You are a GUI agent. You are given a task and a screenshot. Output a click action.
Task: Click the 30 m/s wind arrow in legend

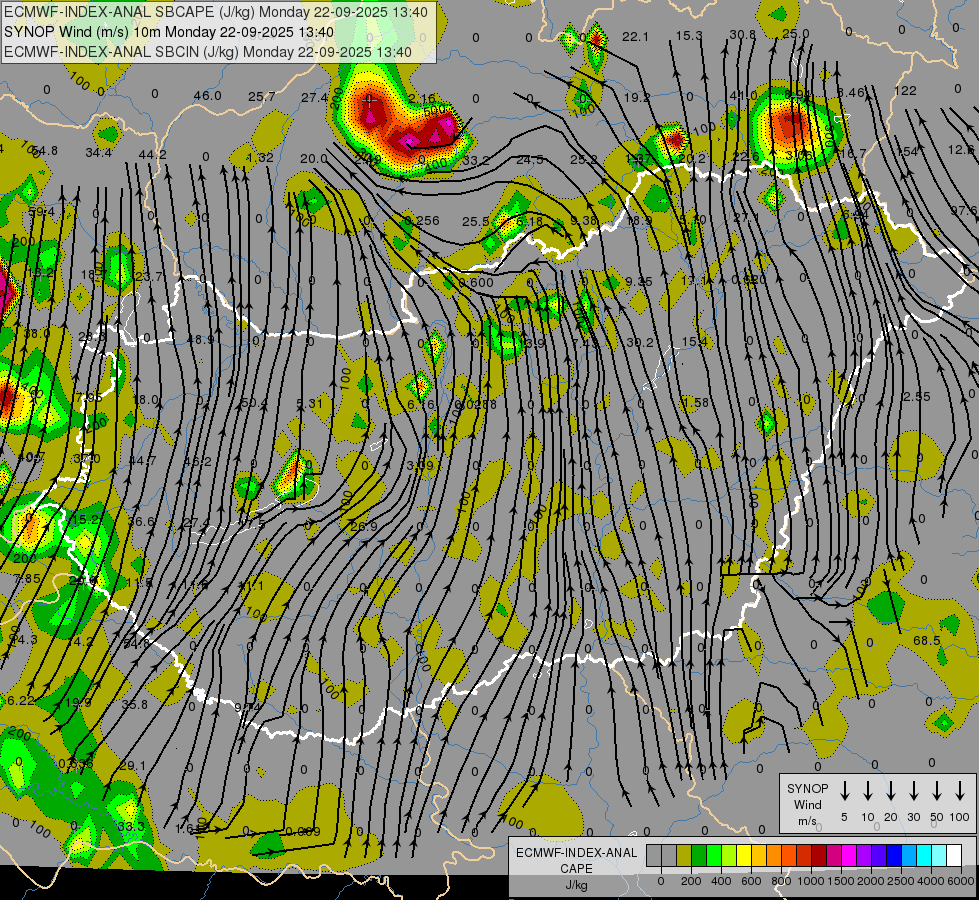[913, 791]
